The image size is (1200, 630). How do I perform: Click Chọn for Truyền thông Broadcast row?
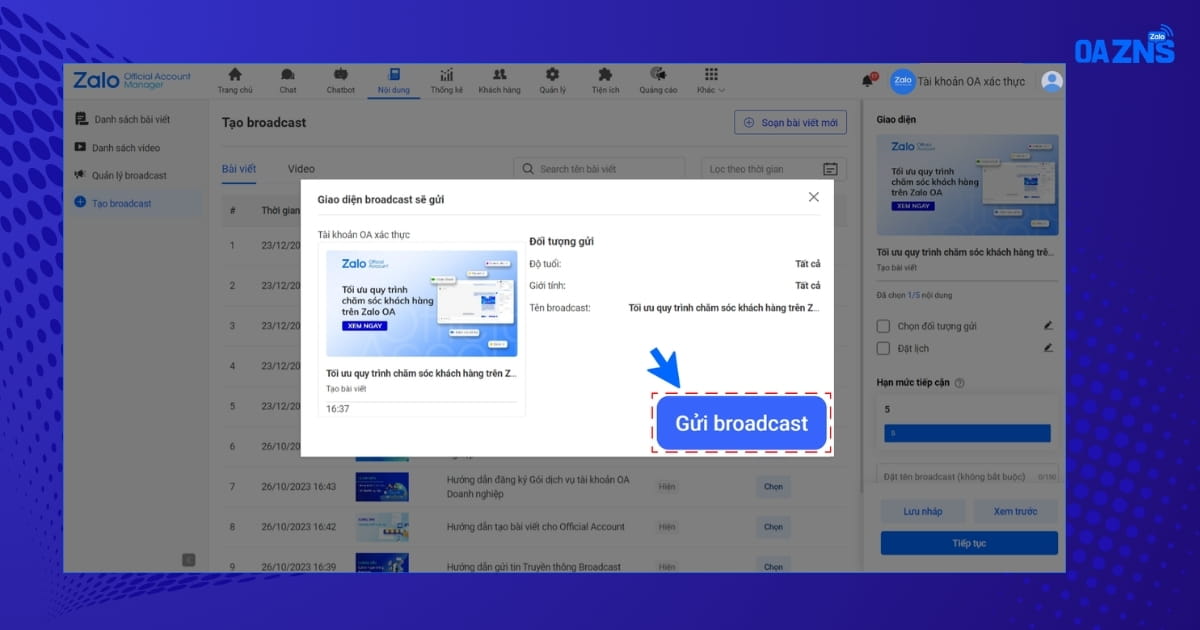tap(773, 566)
